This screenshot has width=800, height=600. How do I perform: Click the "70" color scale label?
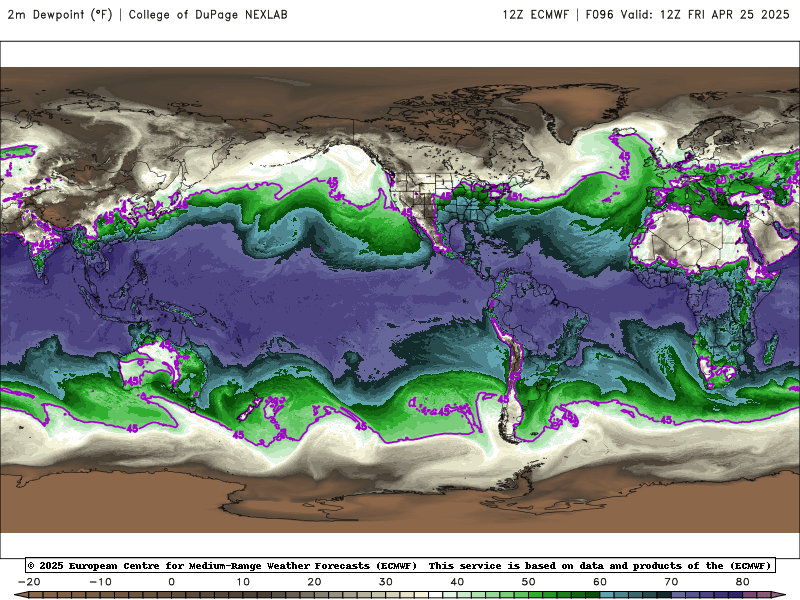pos(671,582)
